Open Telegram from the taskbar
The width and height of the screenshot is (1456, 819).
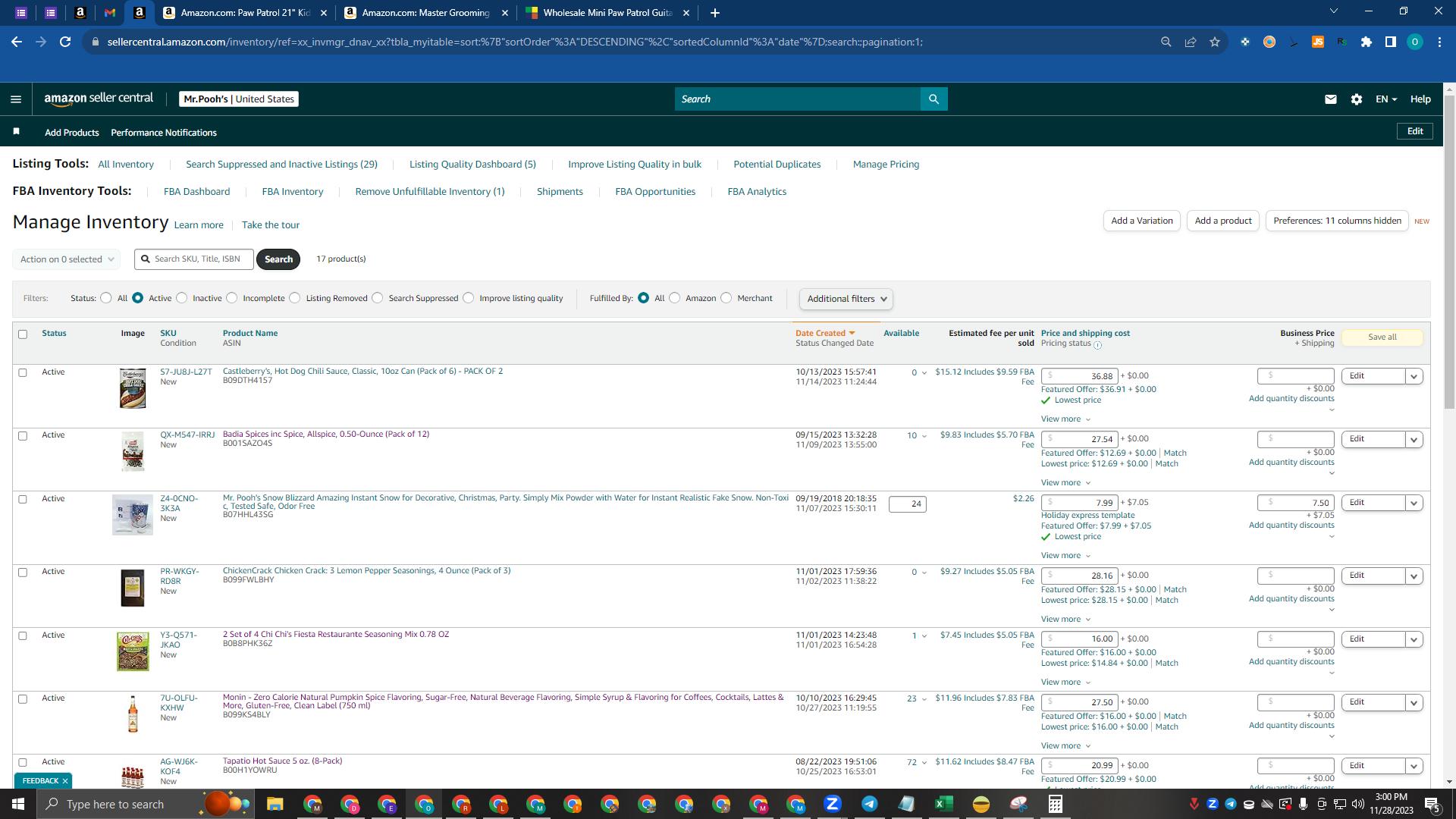[870, 804]
